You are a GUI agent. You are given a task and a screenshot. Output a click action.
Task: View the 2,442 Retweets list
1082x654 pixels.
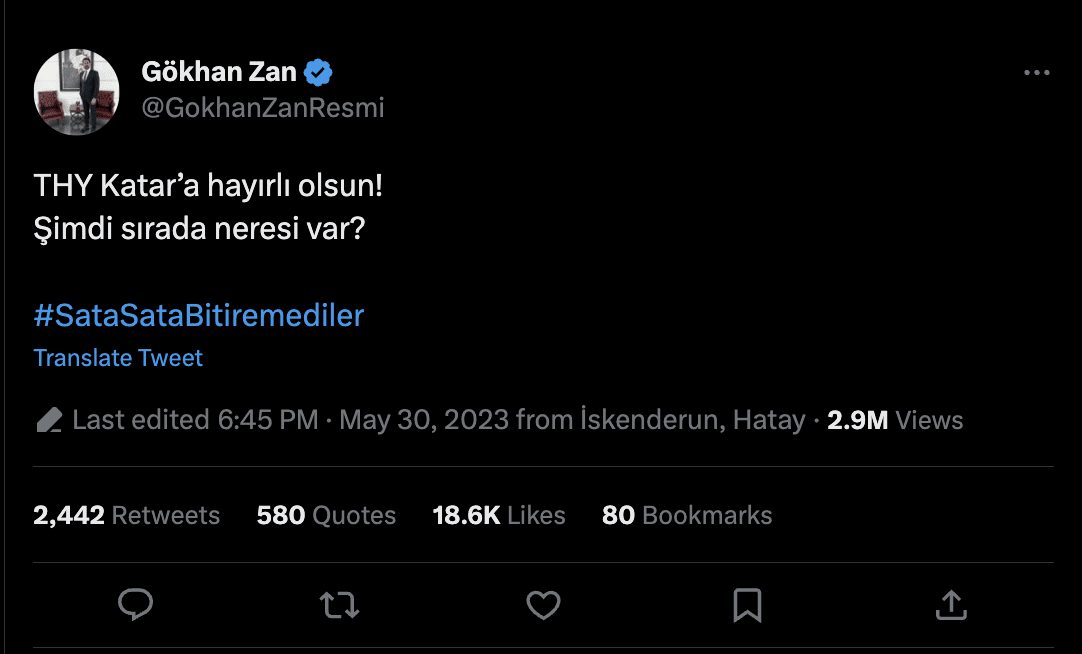pos(126,515)
